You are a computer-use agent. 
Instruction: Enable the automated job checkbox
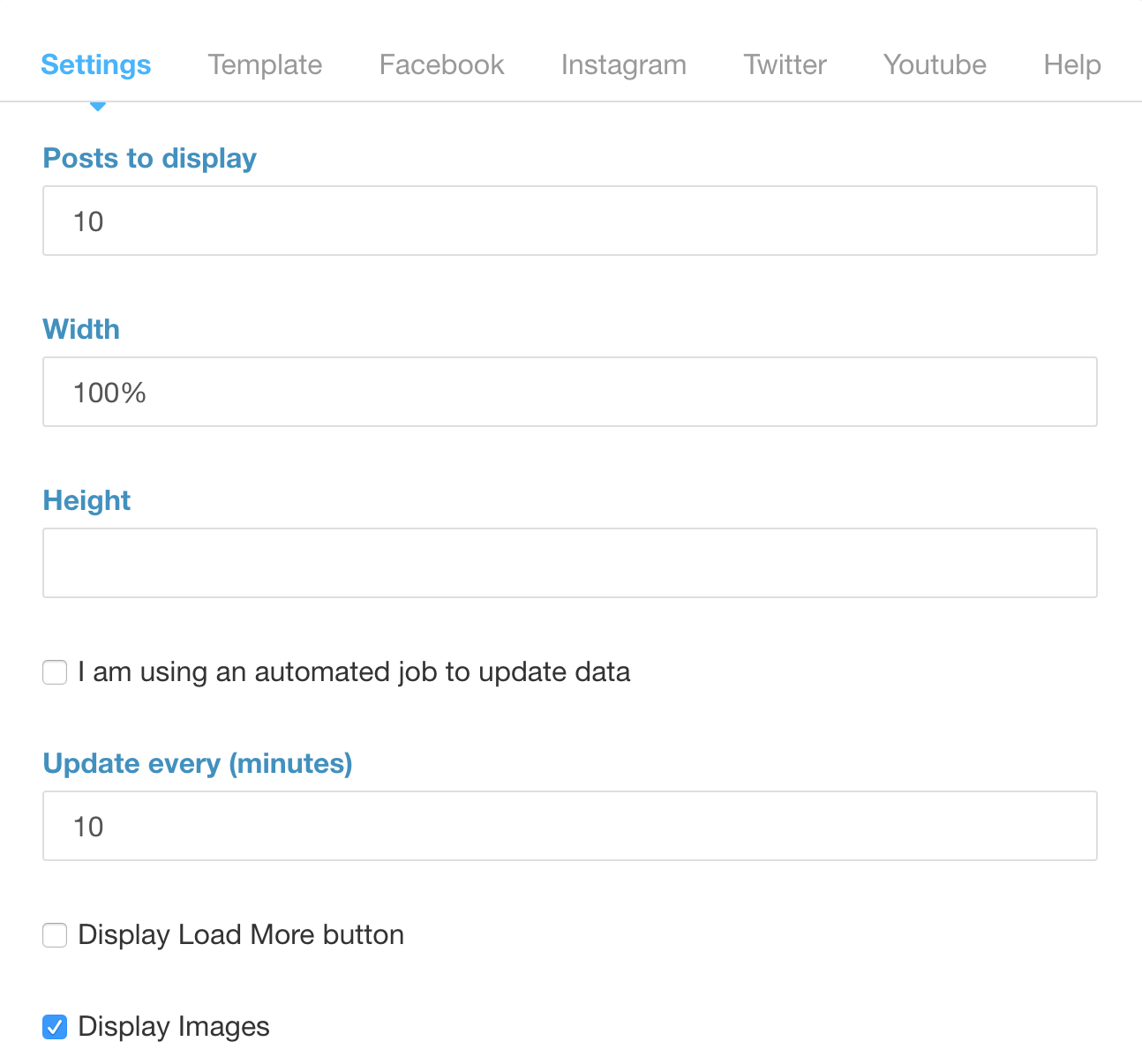coord(55,672)
